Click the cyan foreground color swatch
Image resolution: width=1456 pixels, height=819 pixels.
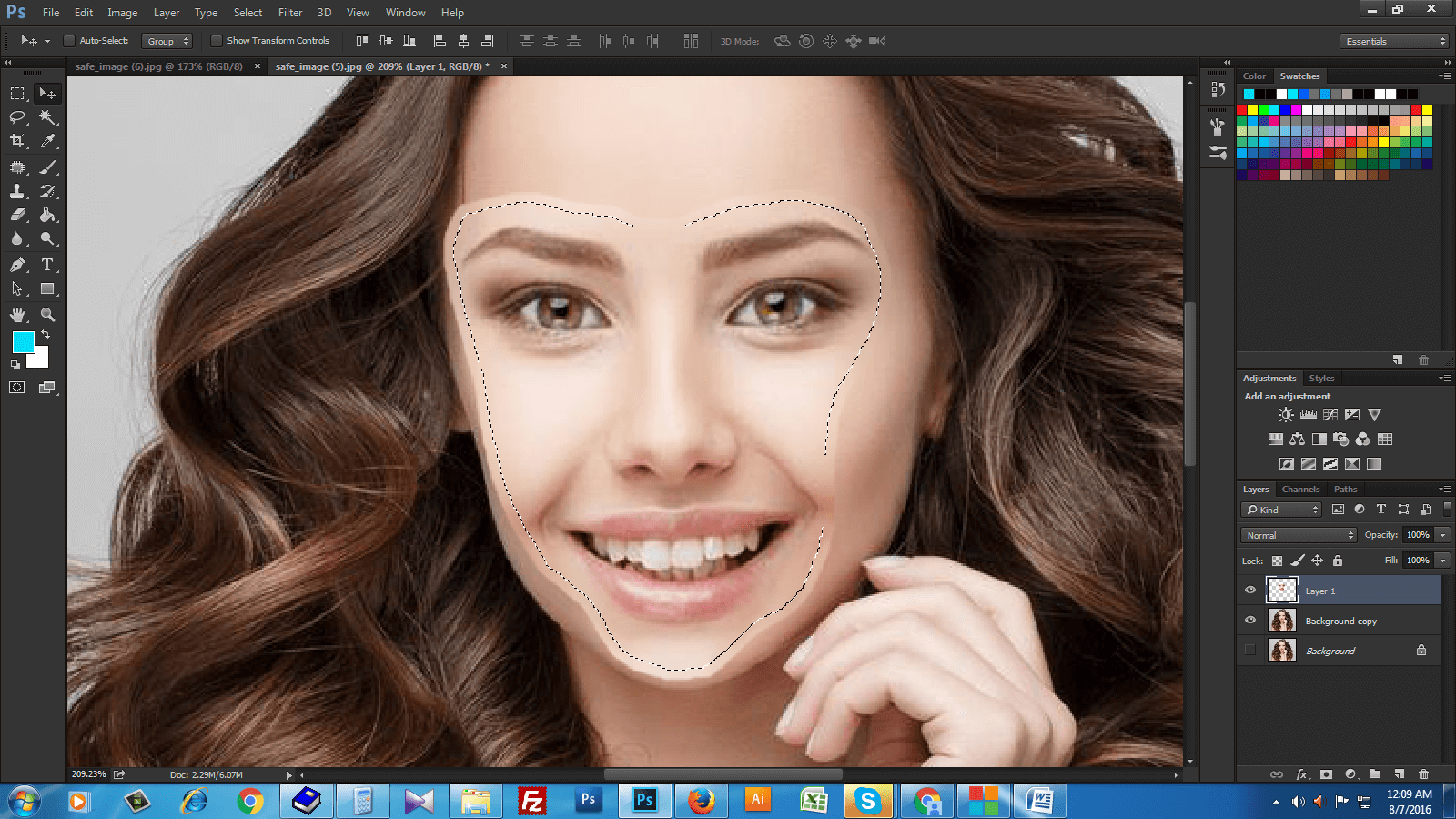point(23,342)
